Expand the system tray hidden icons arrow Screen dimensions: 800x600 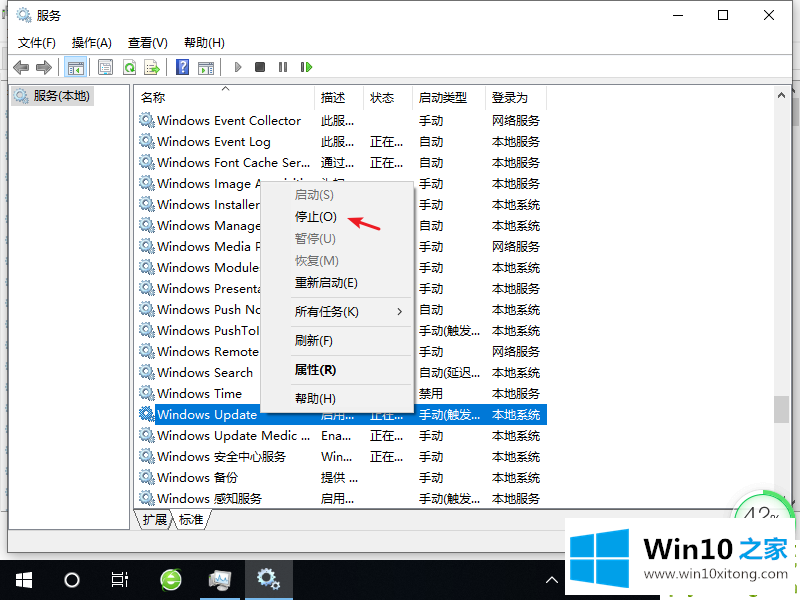point(552,580)
